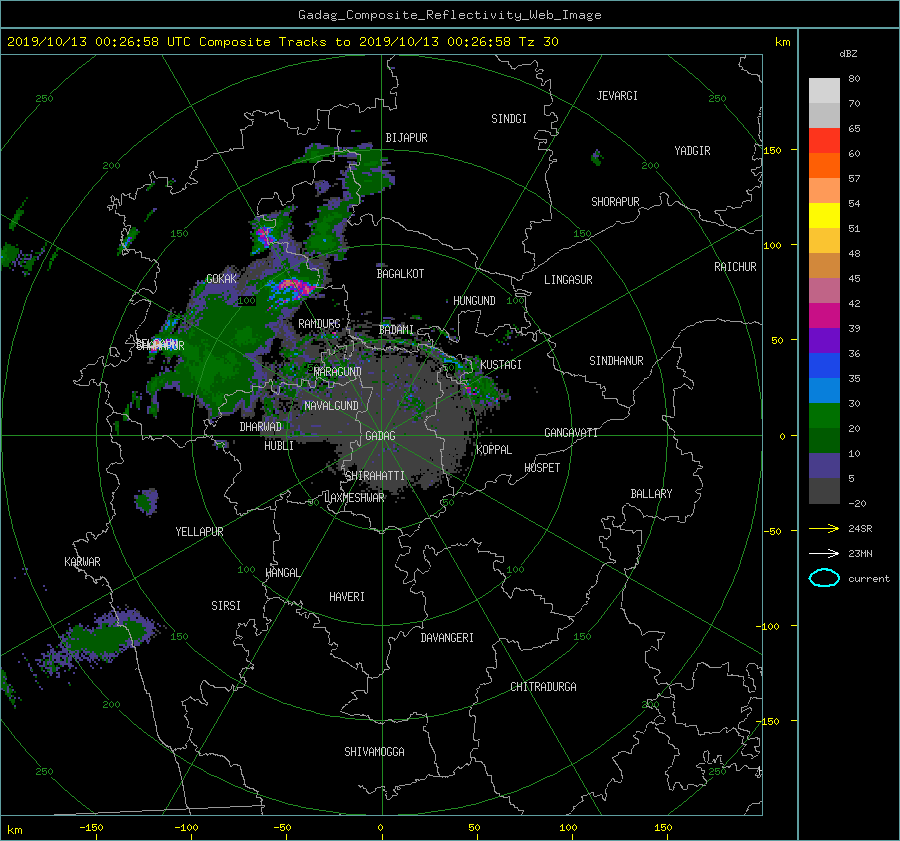Click the cyan current-track ellipse icon
The height and width of the screenshot is (841, 900).
[824, 578]
